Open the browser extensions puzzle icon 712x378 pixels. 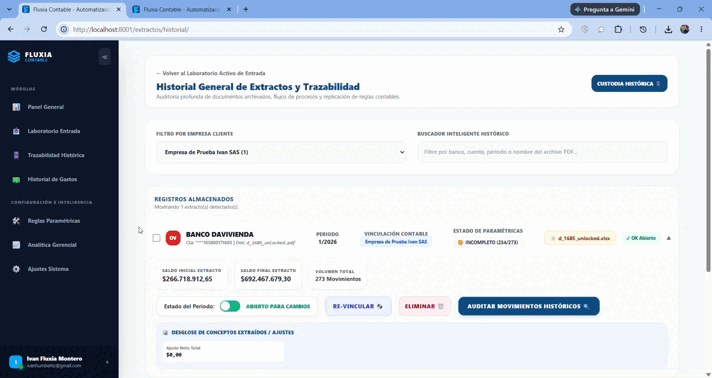(618, 29)
